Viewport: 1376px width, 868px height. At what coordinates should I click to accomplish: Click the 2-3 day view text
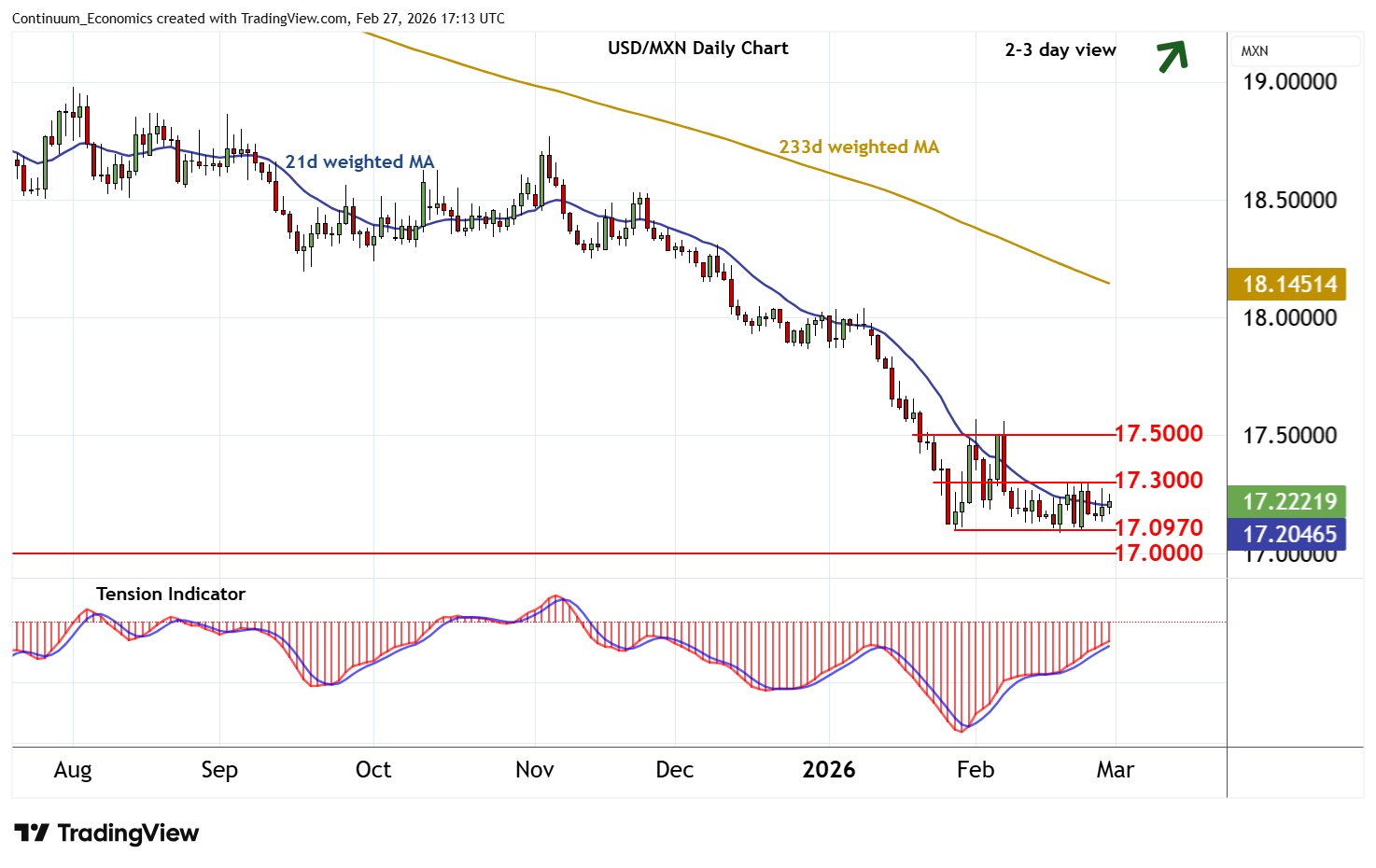pos(1060,50)
